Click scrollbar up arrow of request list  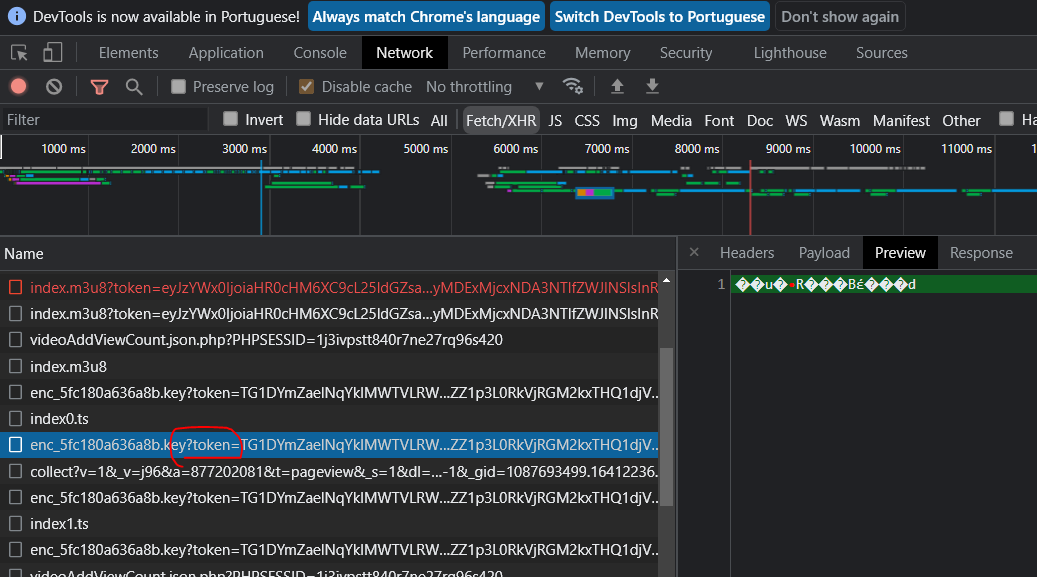(x=667, y=281)
